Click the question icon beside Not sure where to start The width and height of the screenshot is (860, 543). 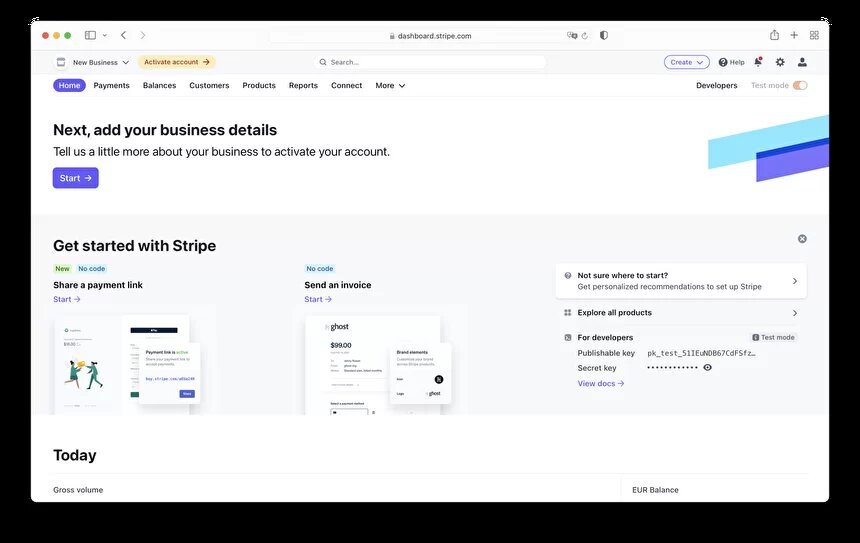click(x=568, y=276)
